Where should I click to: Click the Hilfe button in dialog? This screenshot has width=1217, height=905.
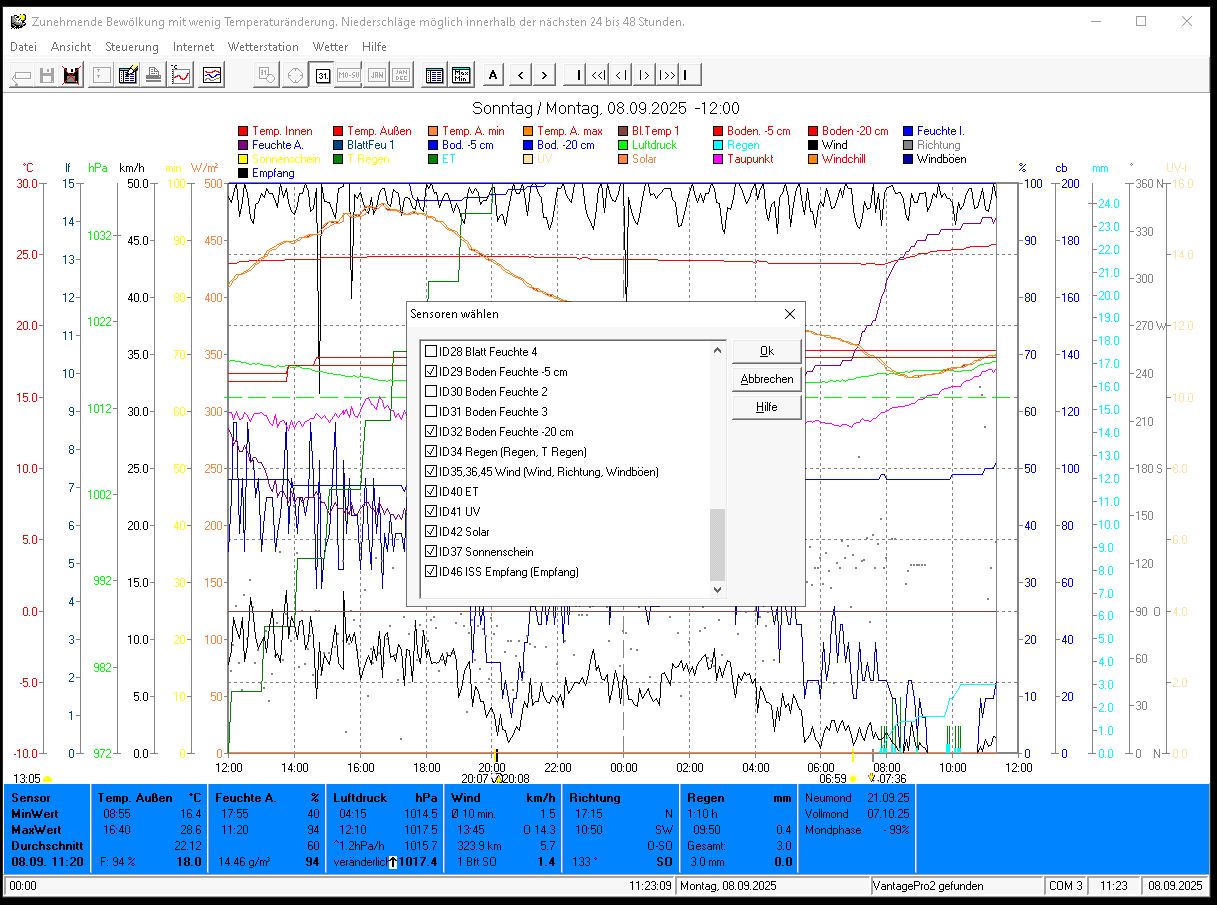[x=766, y=407]
